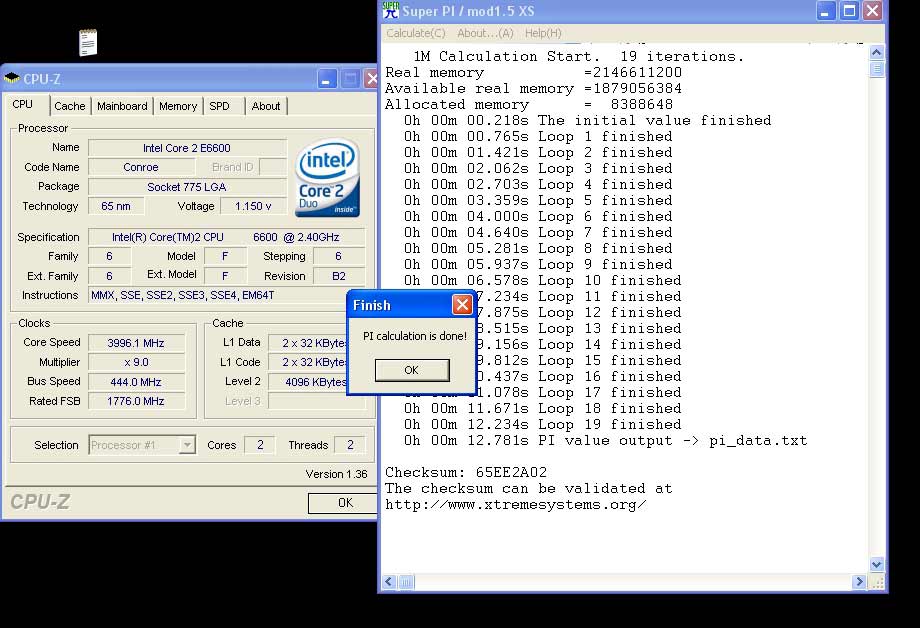Open the notepad text file on desktop
This screenshot has width=920, height=628.
pyautogui.click(x=88, y=42)
